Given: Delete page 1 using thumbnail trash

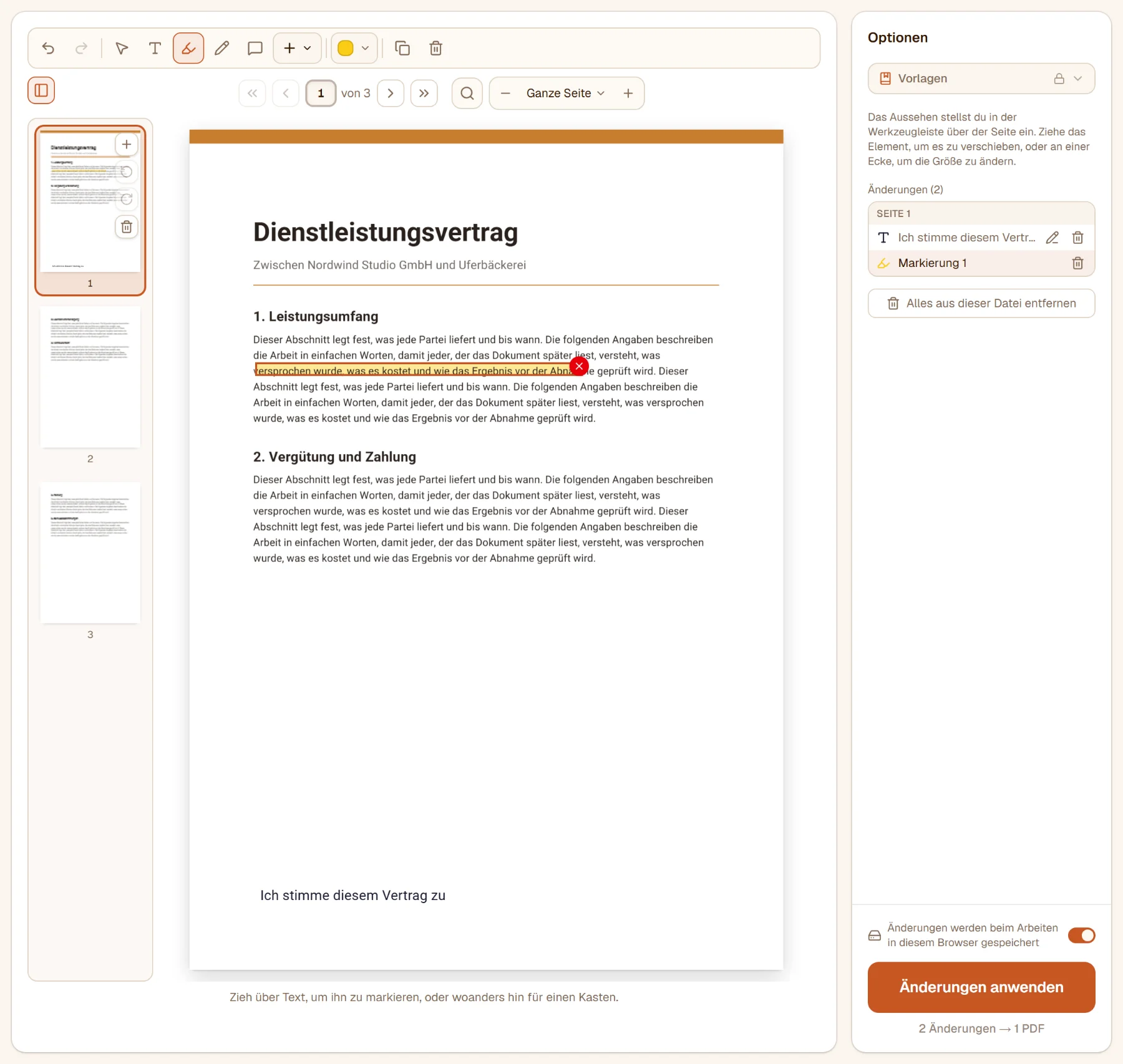Looking at the screenshot, I should pos(127,227).
